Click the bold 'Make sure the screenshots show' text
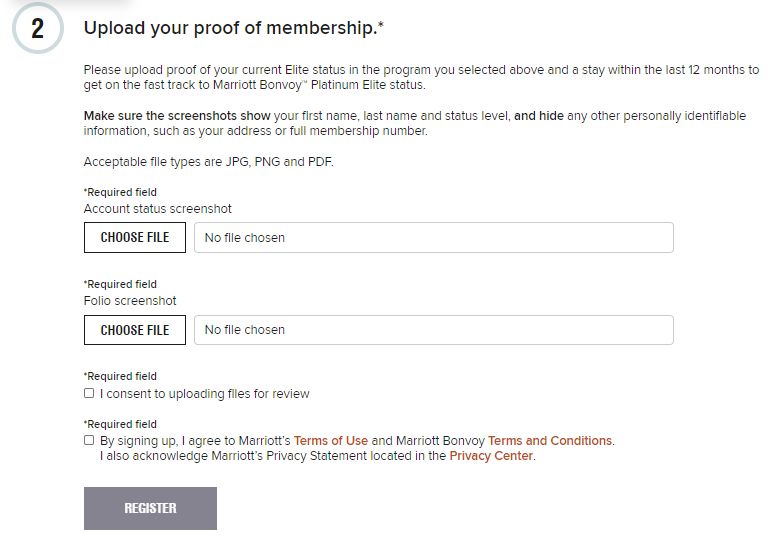 [177, 116]
